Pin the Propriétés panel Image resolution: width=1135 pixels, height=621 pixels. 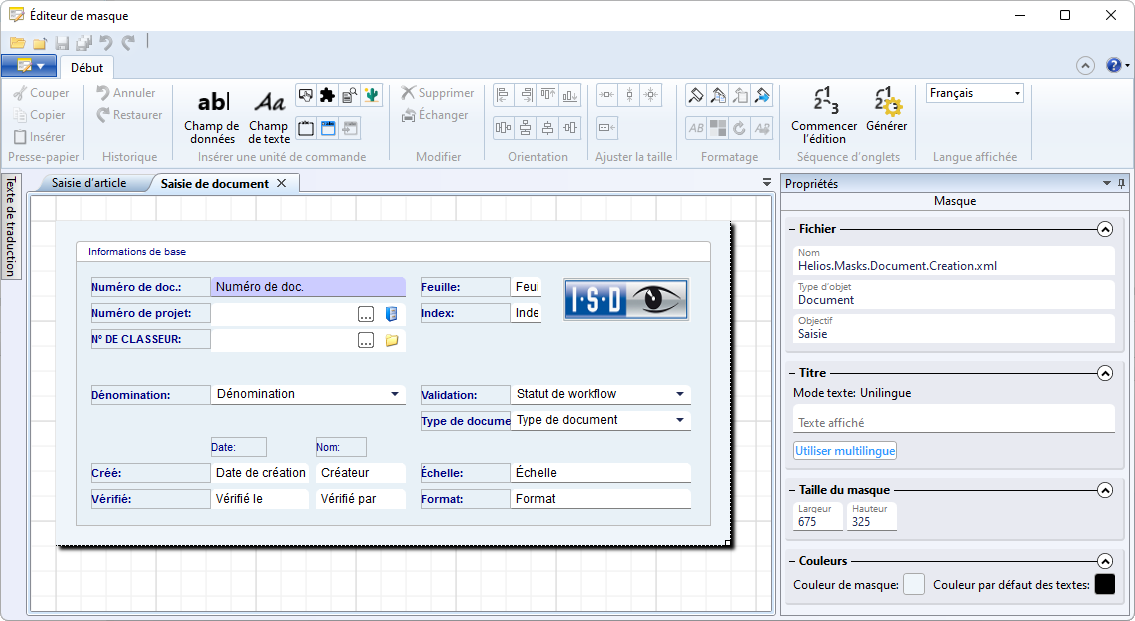[x=1122, y=184]
